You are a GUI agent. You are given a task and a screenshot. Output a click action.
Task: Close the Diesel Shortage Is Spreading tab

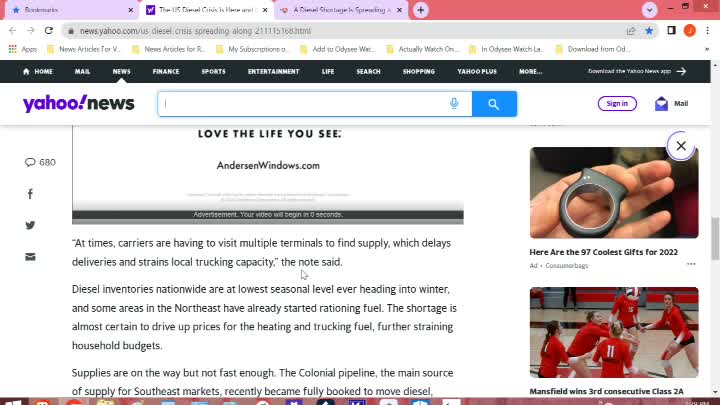point(399,10)
